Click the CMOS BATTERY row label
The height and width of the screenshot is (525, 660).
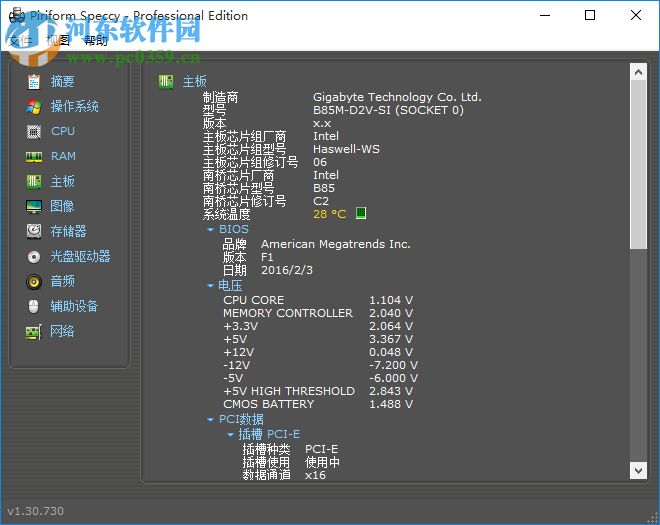[x=269, y=404]
